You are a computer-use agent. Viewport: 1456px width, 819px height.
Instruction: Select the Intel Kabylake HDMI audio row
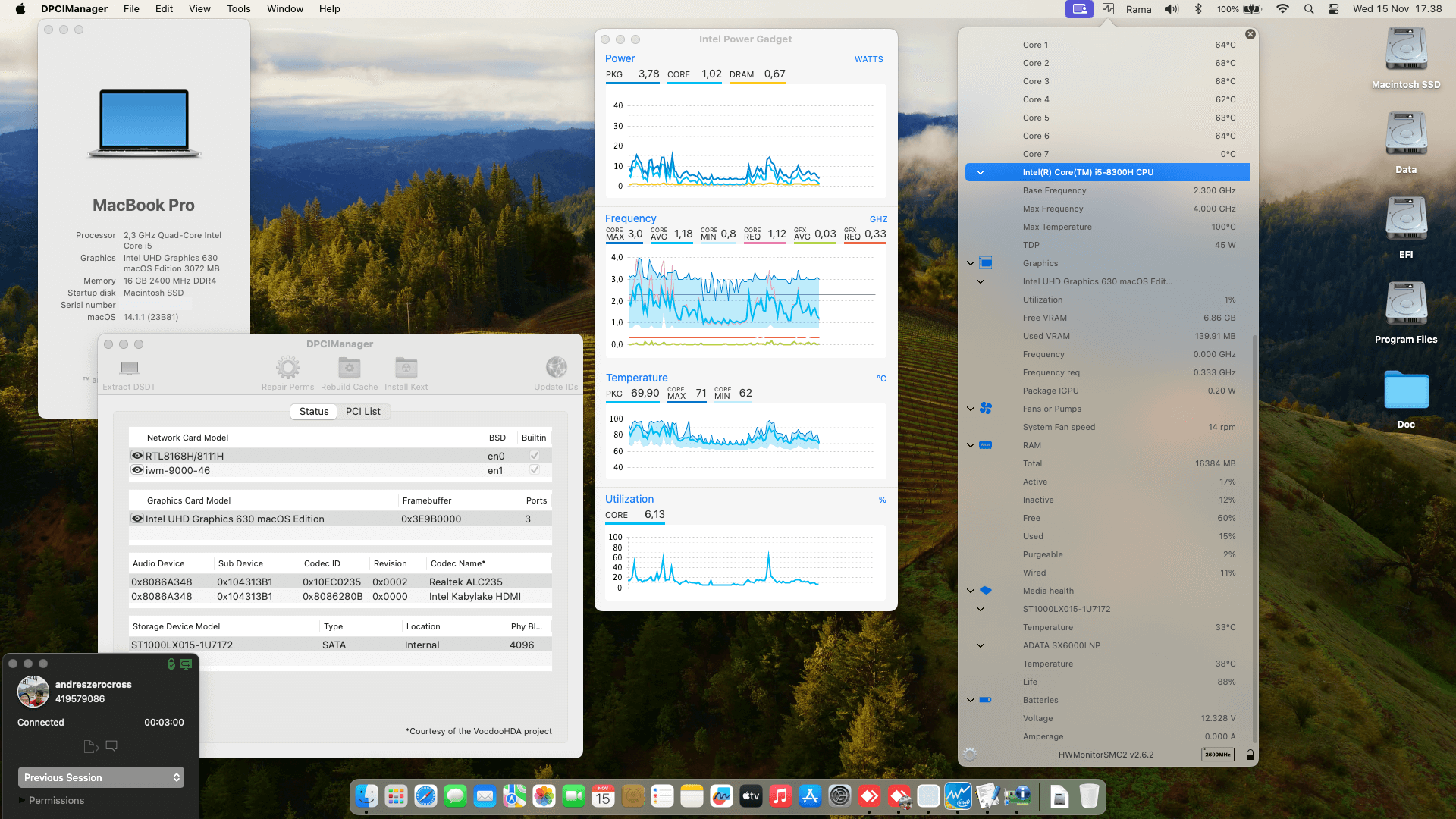[x=340, y=596]
